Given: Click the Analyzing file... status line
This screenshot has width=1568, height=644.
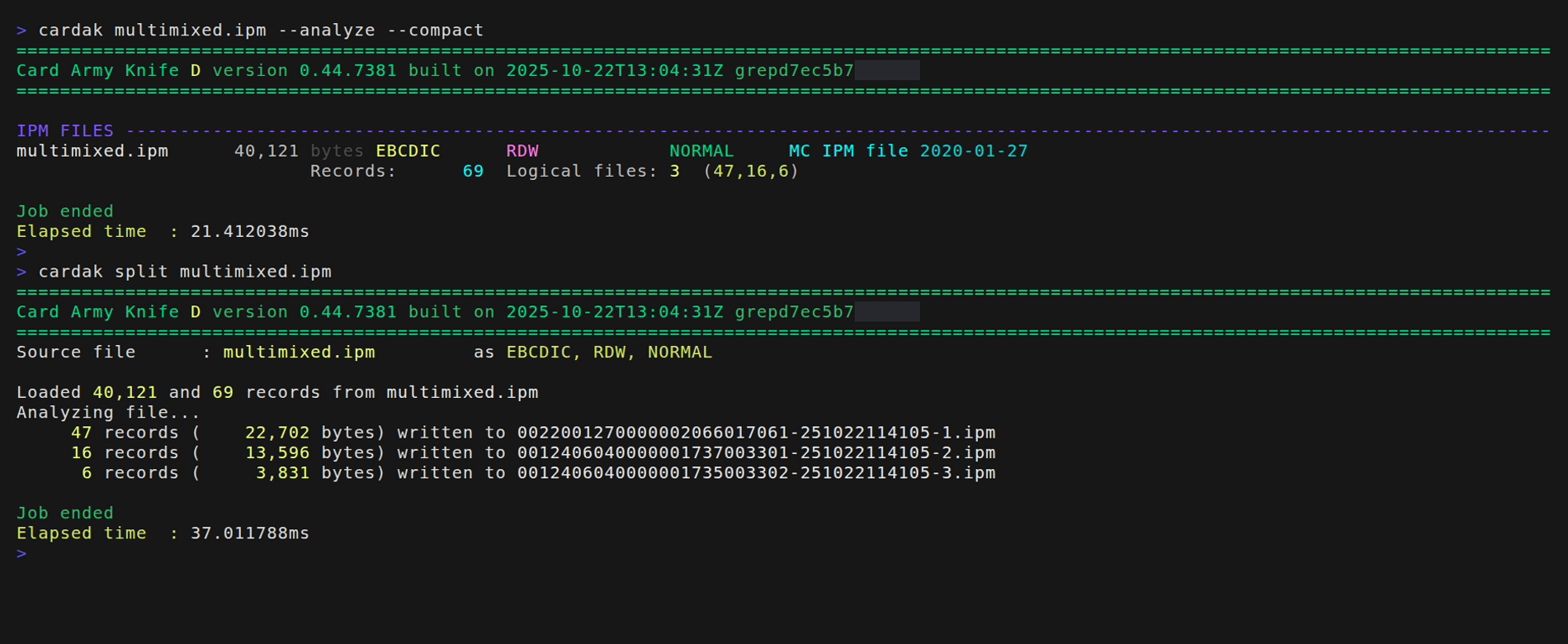Looking at the screenshot, I should 108,413.
